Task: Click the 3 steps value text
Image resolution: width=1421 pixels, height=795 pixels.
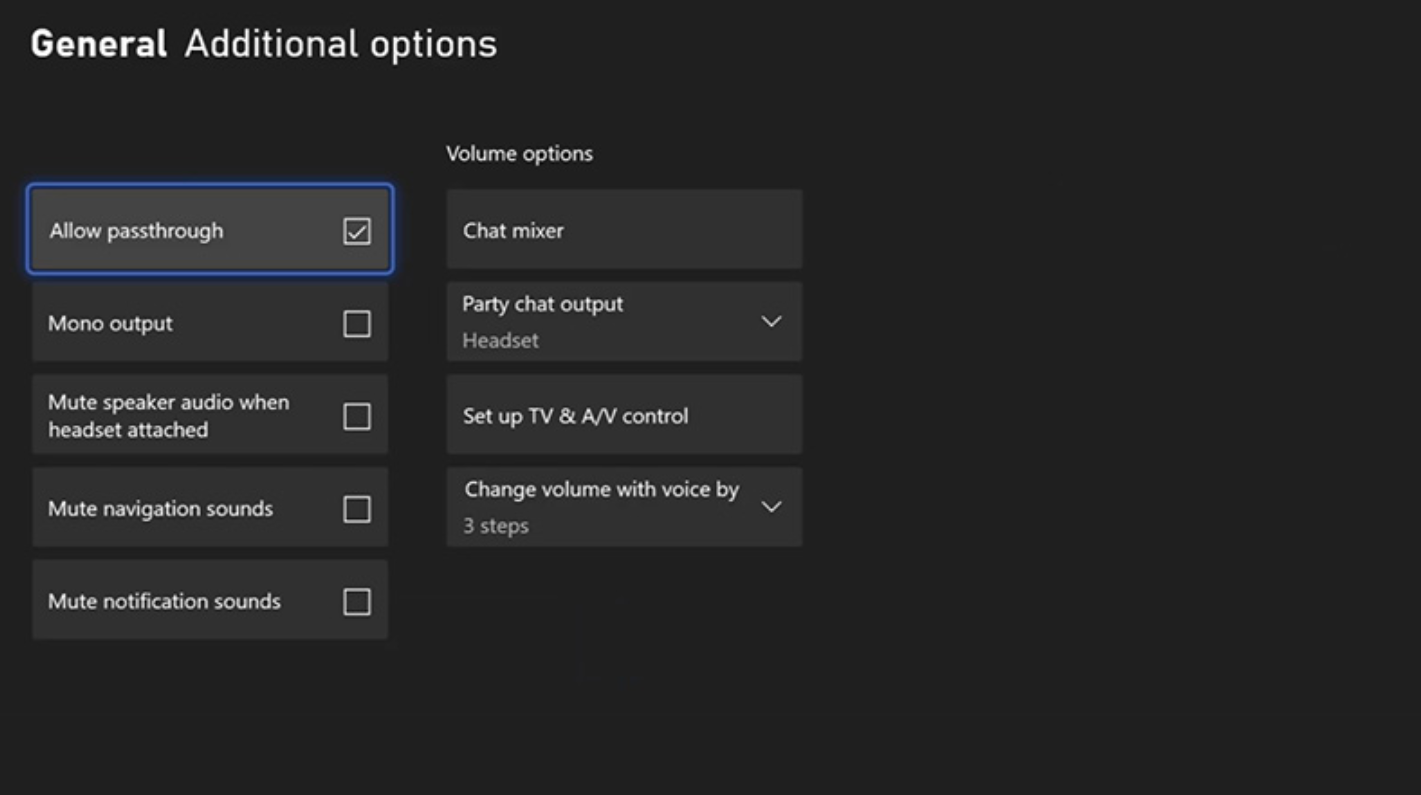Action: [495, 526]
